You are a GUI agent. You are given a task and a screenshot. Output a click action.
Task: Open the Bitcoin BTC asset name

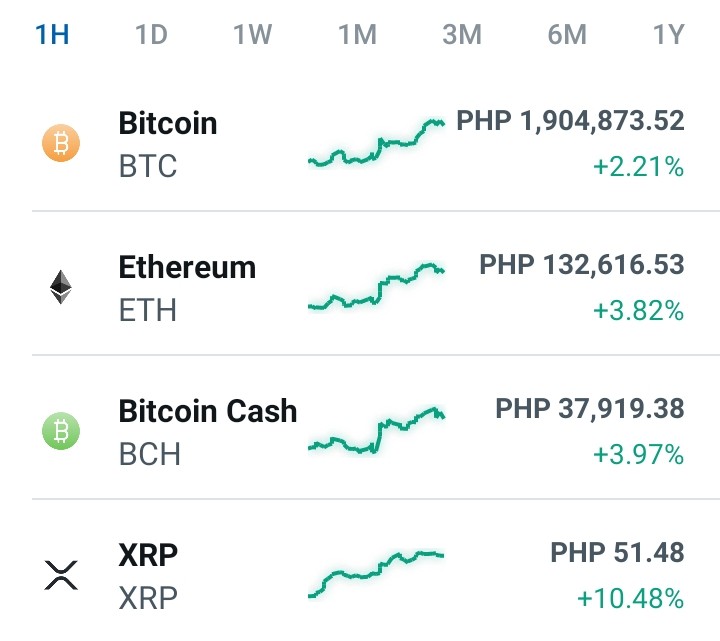click(x=168, y=144)
